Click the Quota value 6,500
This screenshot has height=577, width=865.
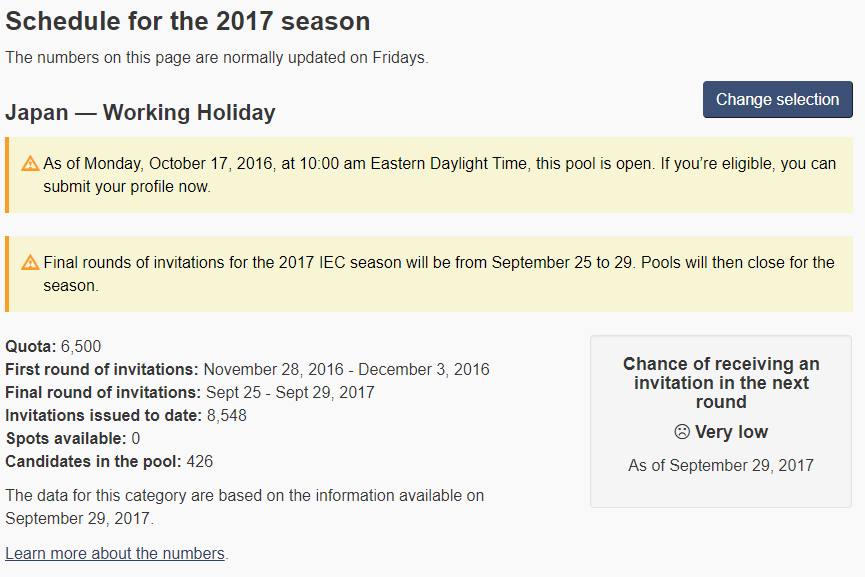[81, 346]
